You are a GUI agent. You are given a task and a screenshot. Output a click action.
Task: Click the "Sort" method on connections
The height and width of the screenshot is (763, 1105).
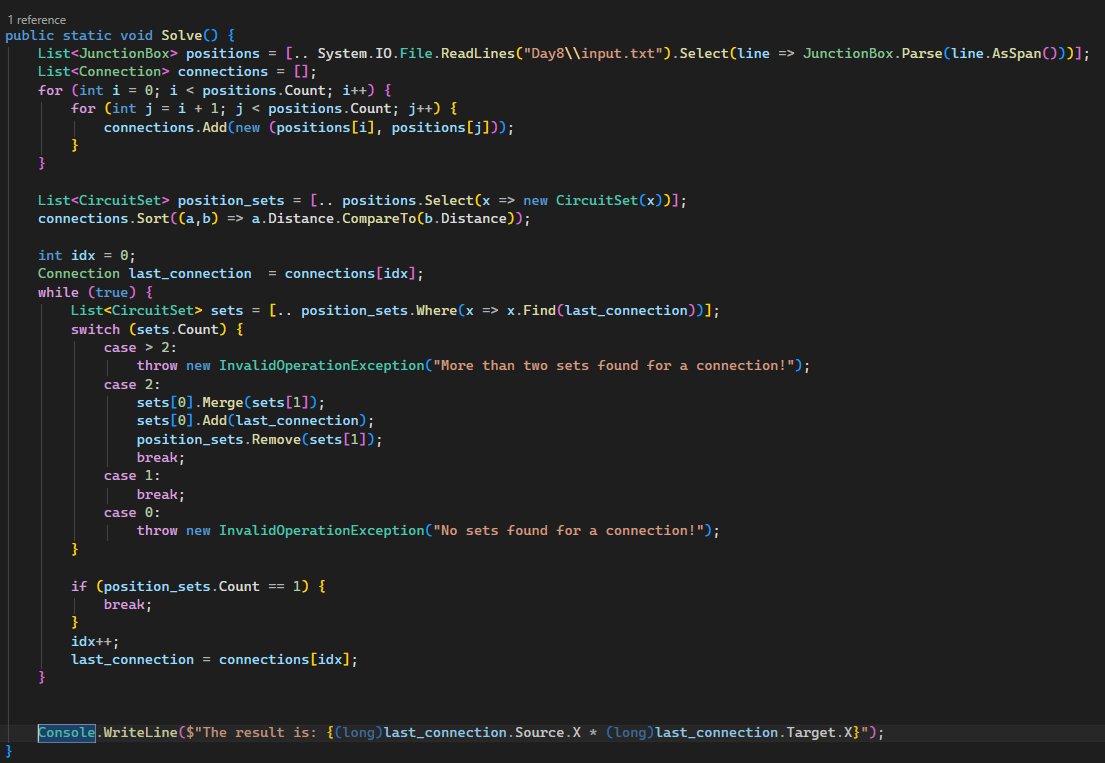153,218
